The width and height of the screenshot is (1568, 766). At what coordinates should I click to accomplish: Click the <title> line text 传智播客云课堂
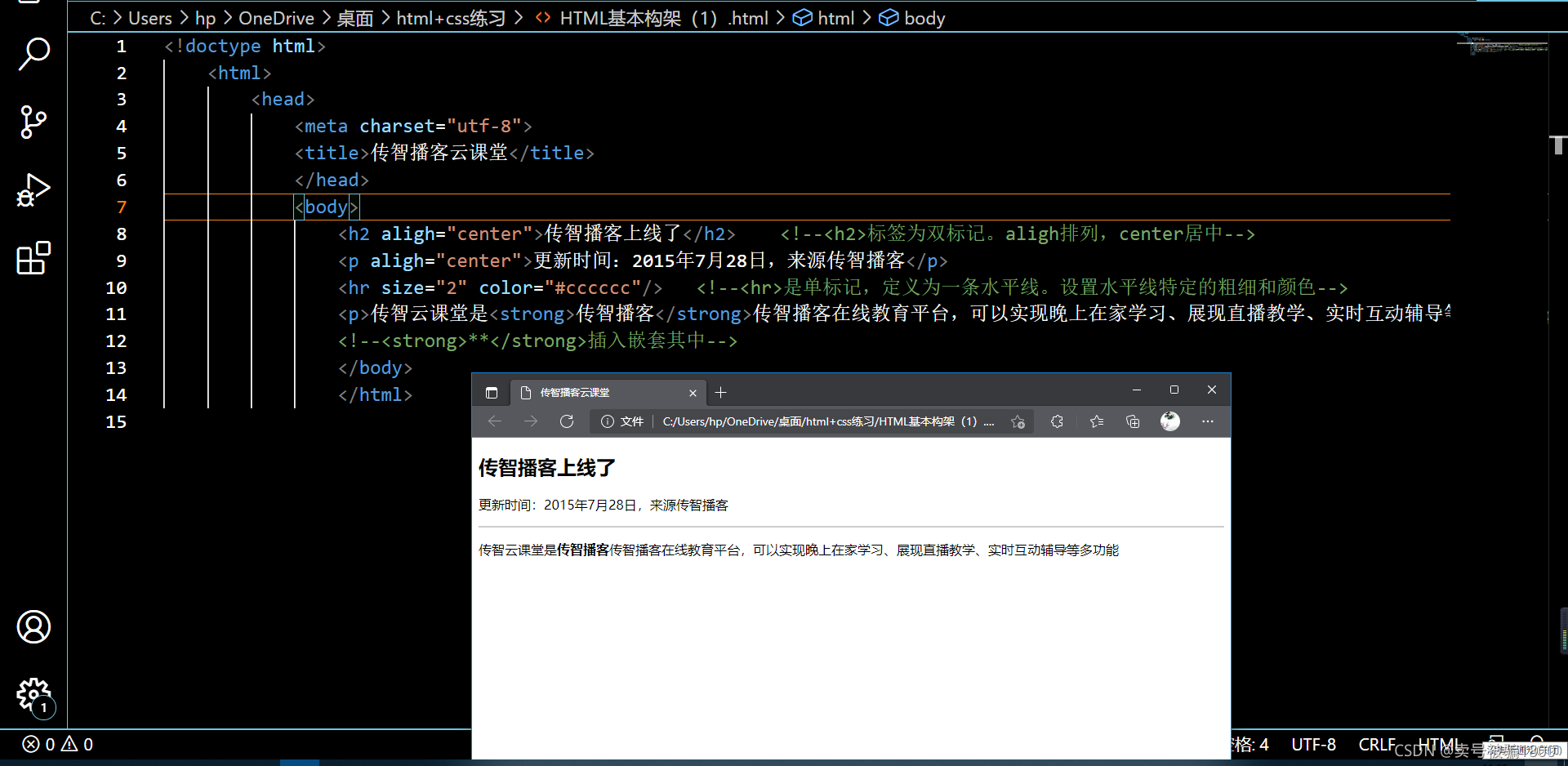click(x=439, y=153)
